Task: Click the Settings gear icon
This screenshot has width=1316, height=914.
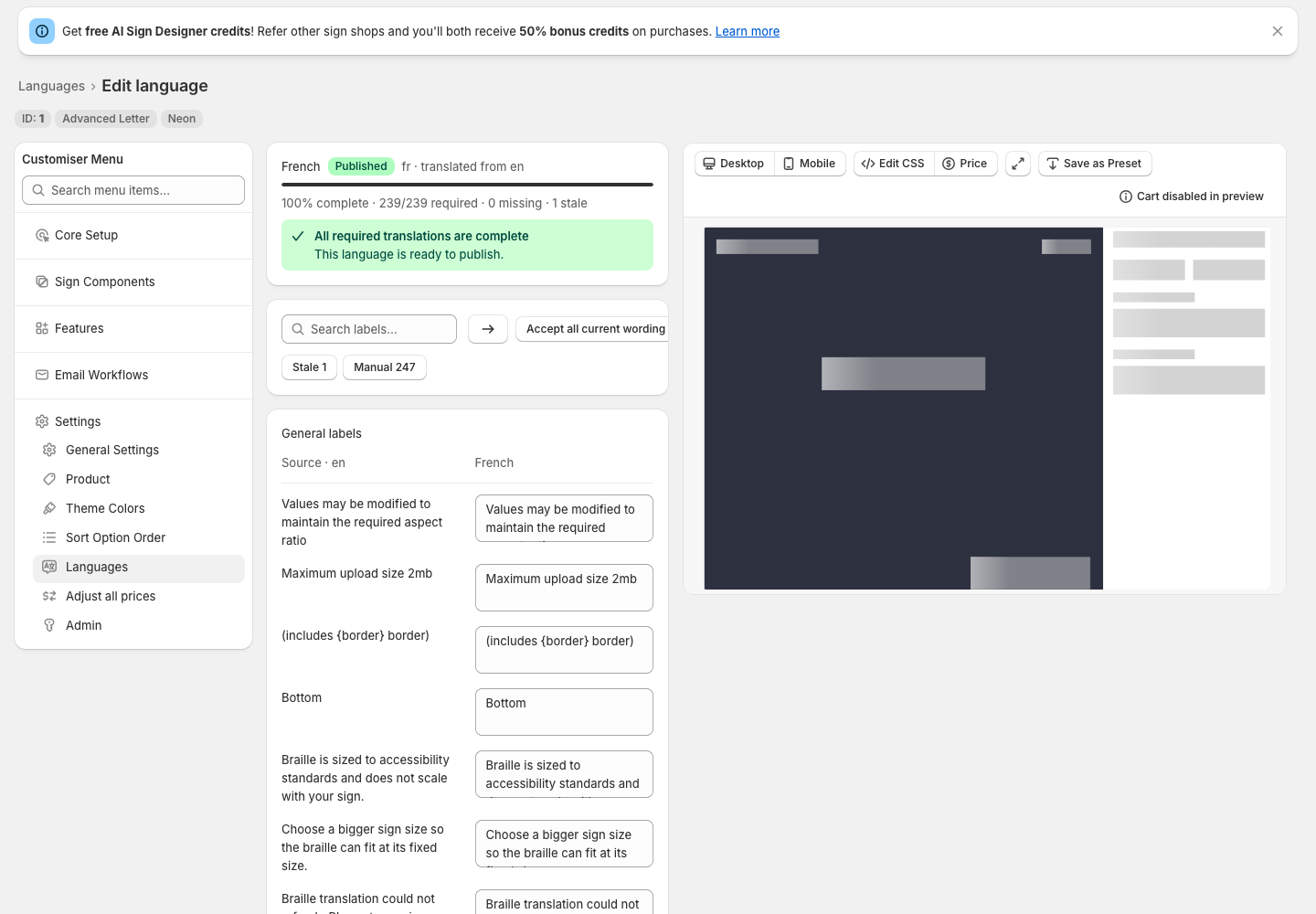Action: pos(42,421)
